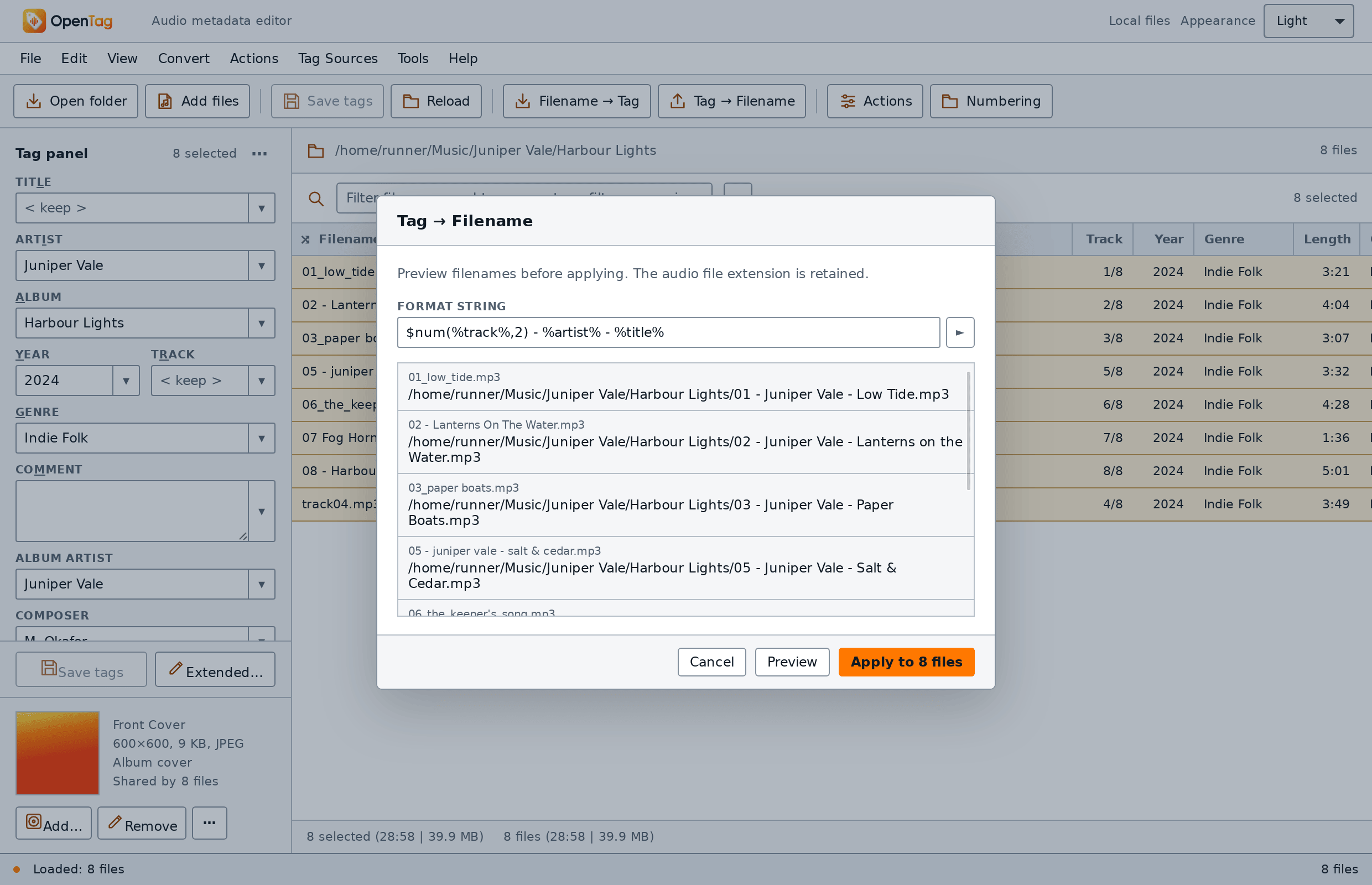Click the shuffle icon in Filename header

305,239
